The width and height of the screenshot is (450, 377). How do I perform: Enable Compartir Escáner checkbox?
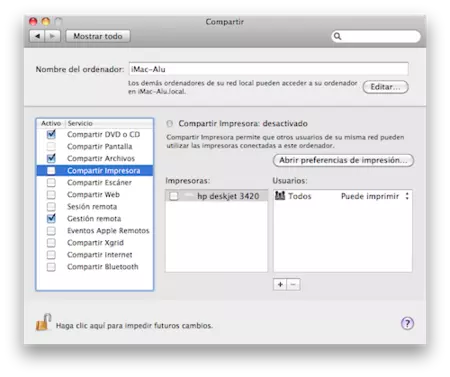coord(51,182)
